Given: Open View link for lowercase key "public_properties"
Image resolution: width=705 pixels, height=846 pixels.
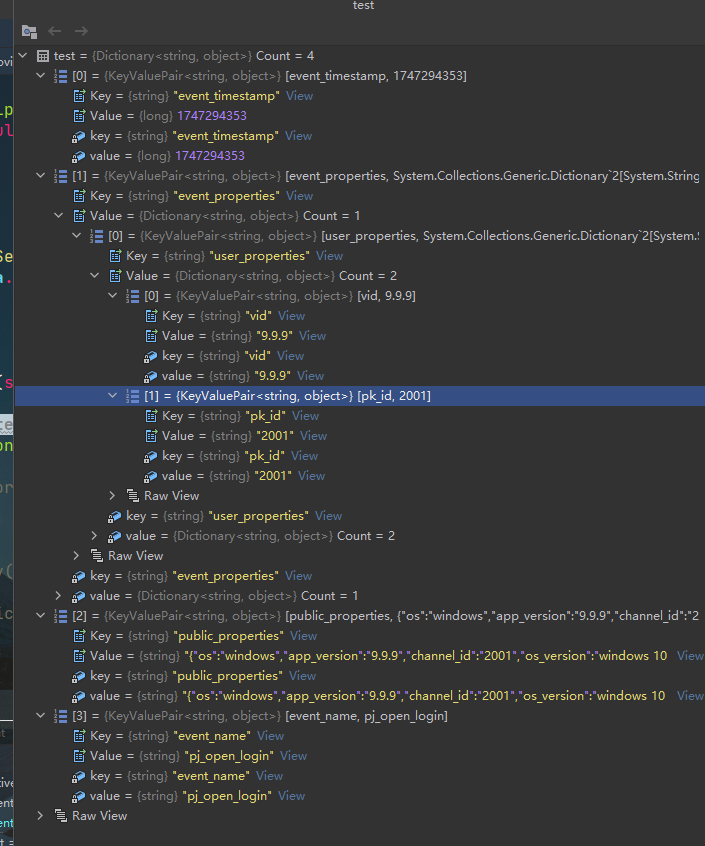Looking at the screenshot, I should pyautogui.click(x=302, y=676).
